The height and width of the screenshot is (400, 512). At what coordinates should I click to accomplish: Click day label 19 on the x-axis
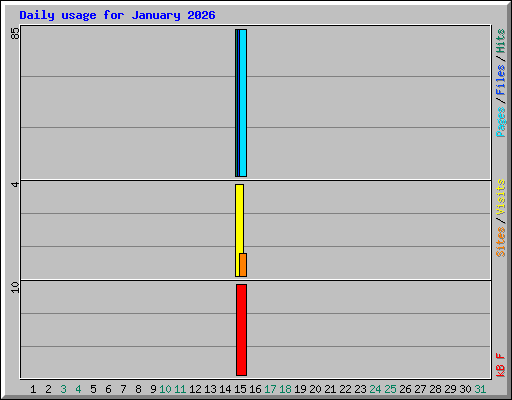click(300, 389)
